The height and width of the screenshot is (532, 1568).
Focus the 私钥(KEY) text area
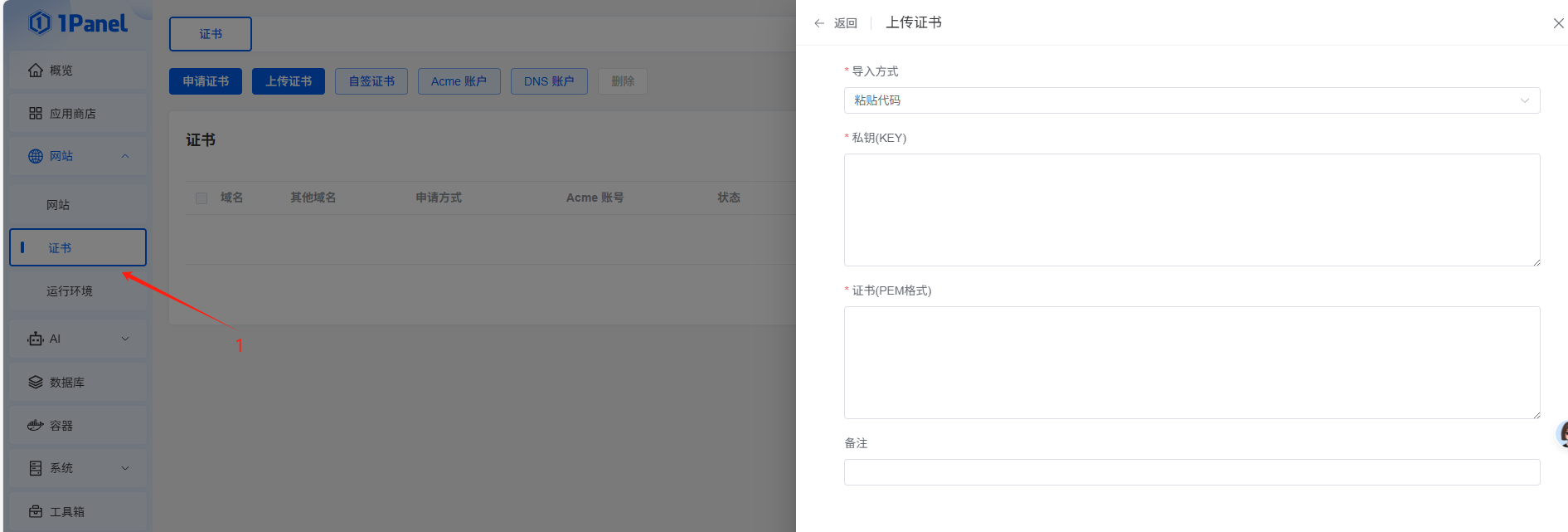coord(1192,210)
